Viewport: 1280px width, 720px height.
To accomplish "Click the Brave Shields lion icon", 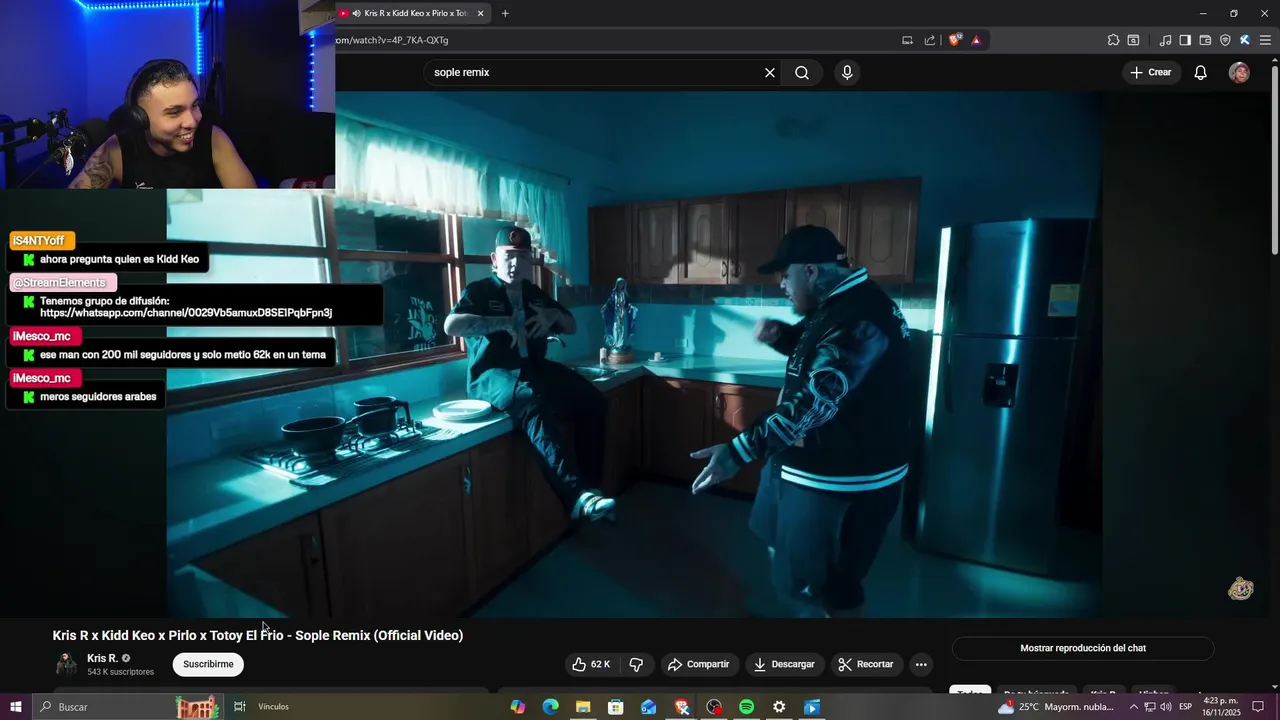I will pyautogui.click(x=955, y=40).
